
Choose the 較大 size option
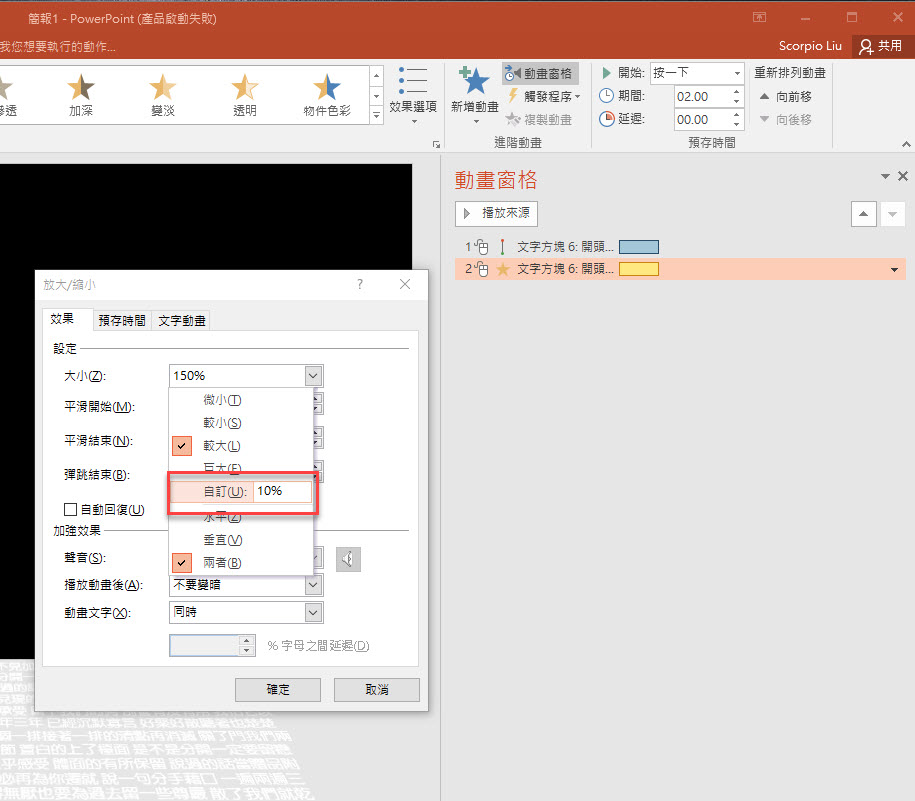[221, 446]
